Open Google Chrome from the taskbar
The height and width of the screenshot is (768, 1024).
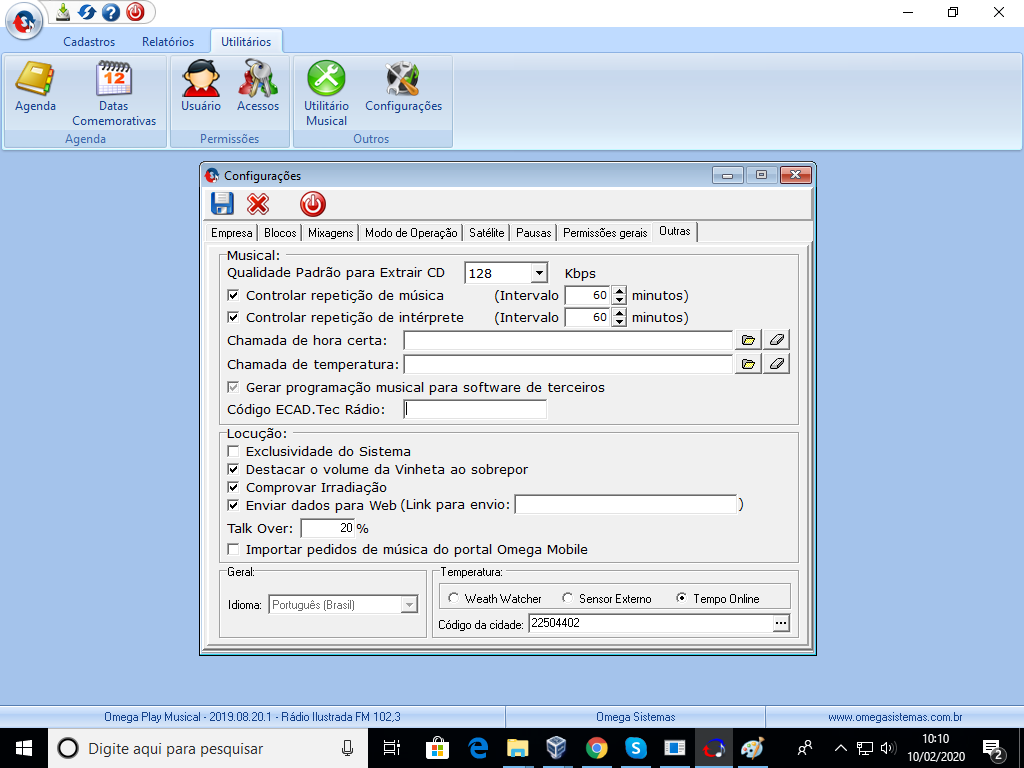(x=596, y=748)
